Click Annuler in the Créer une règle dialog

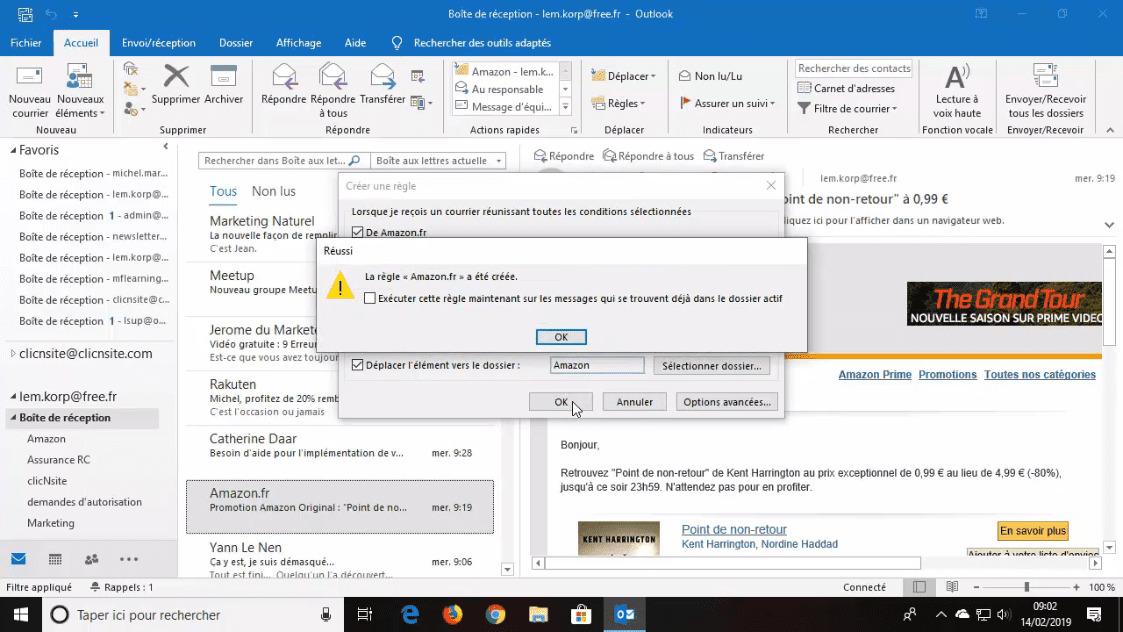click(x=635, y=402)
